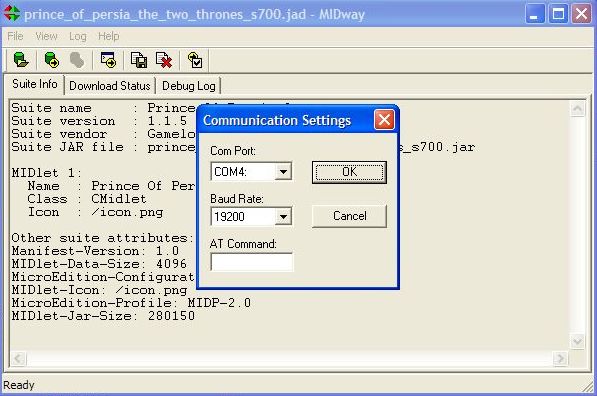This screenshot has height=396, width=597.
Task: Switch to the Debug Log tab
Action: click(189, 86)
